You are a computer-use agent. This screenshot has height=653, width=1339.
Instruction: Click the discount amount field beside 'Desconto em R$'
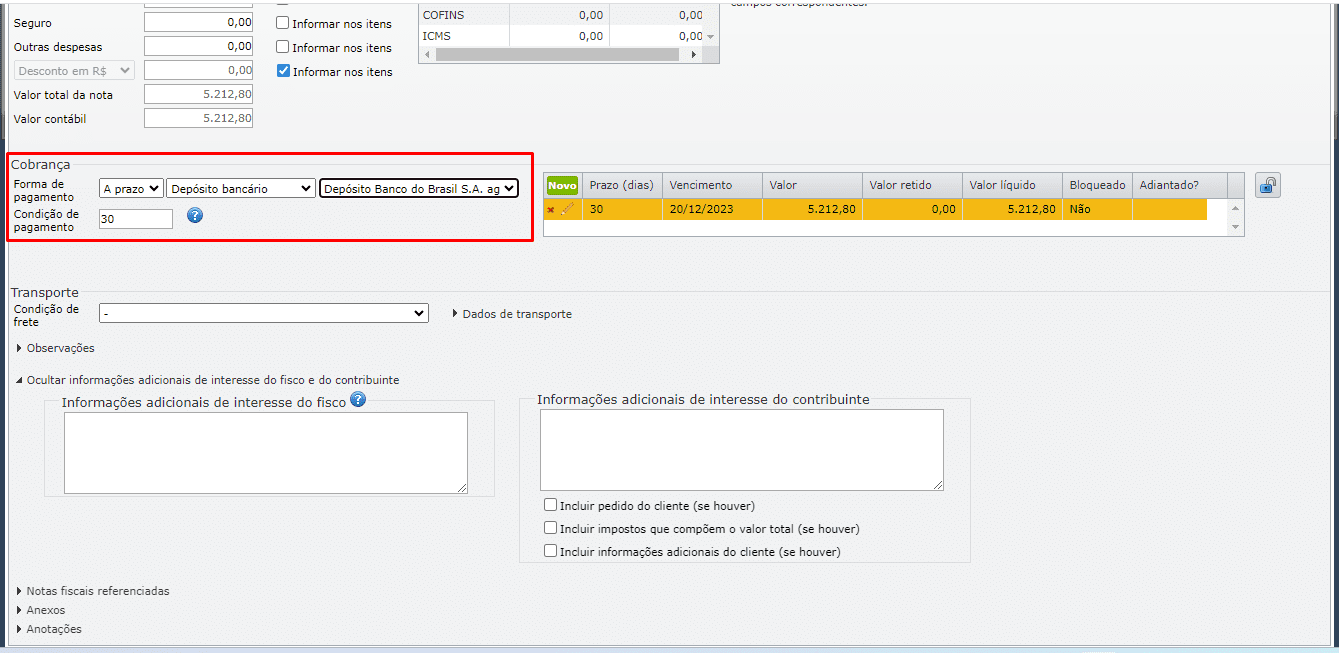point(198,70)
